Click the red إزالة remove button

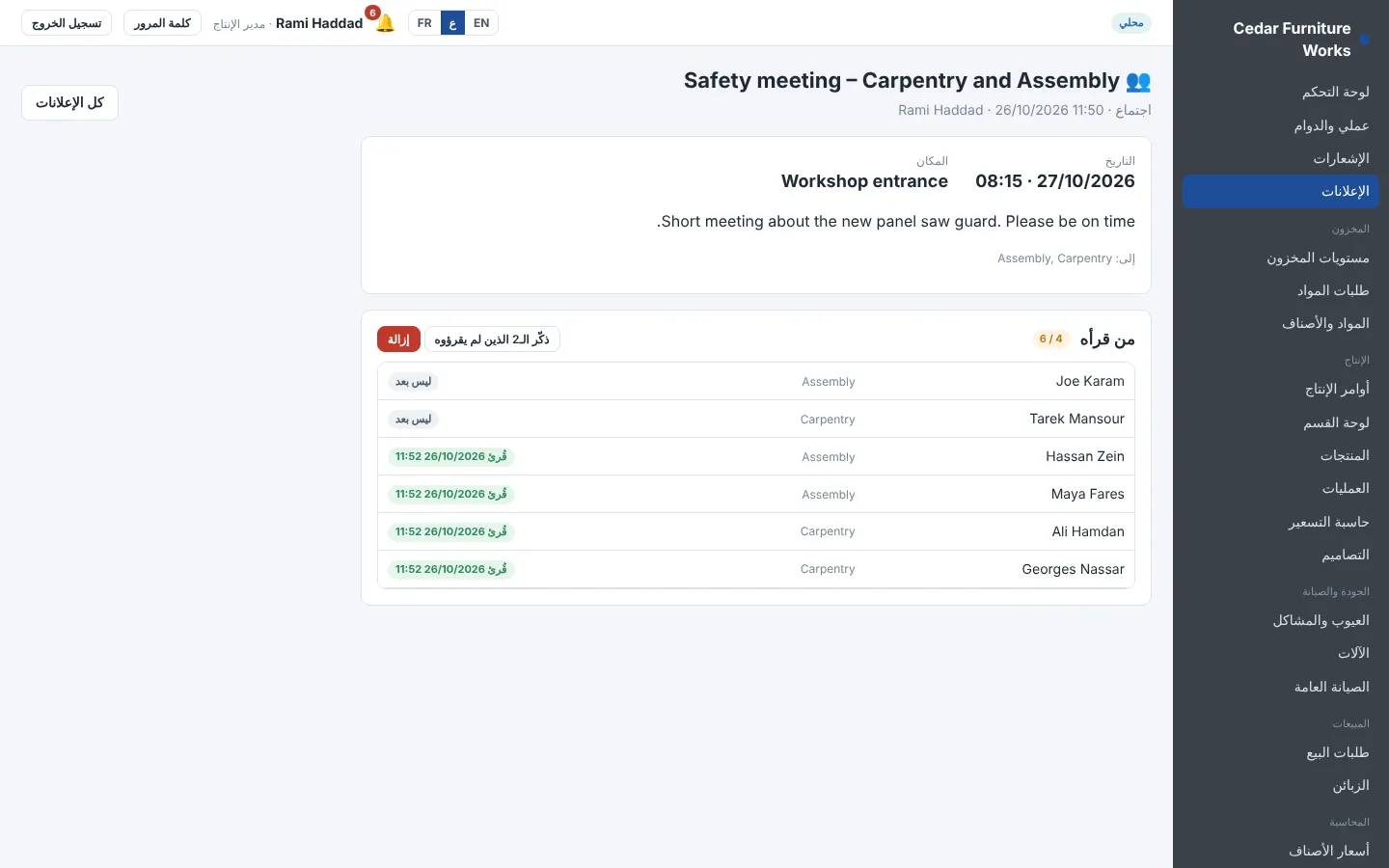[398, 339]
